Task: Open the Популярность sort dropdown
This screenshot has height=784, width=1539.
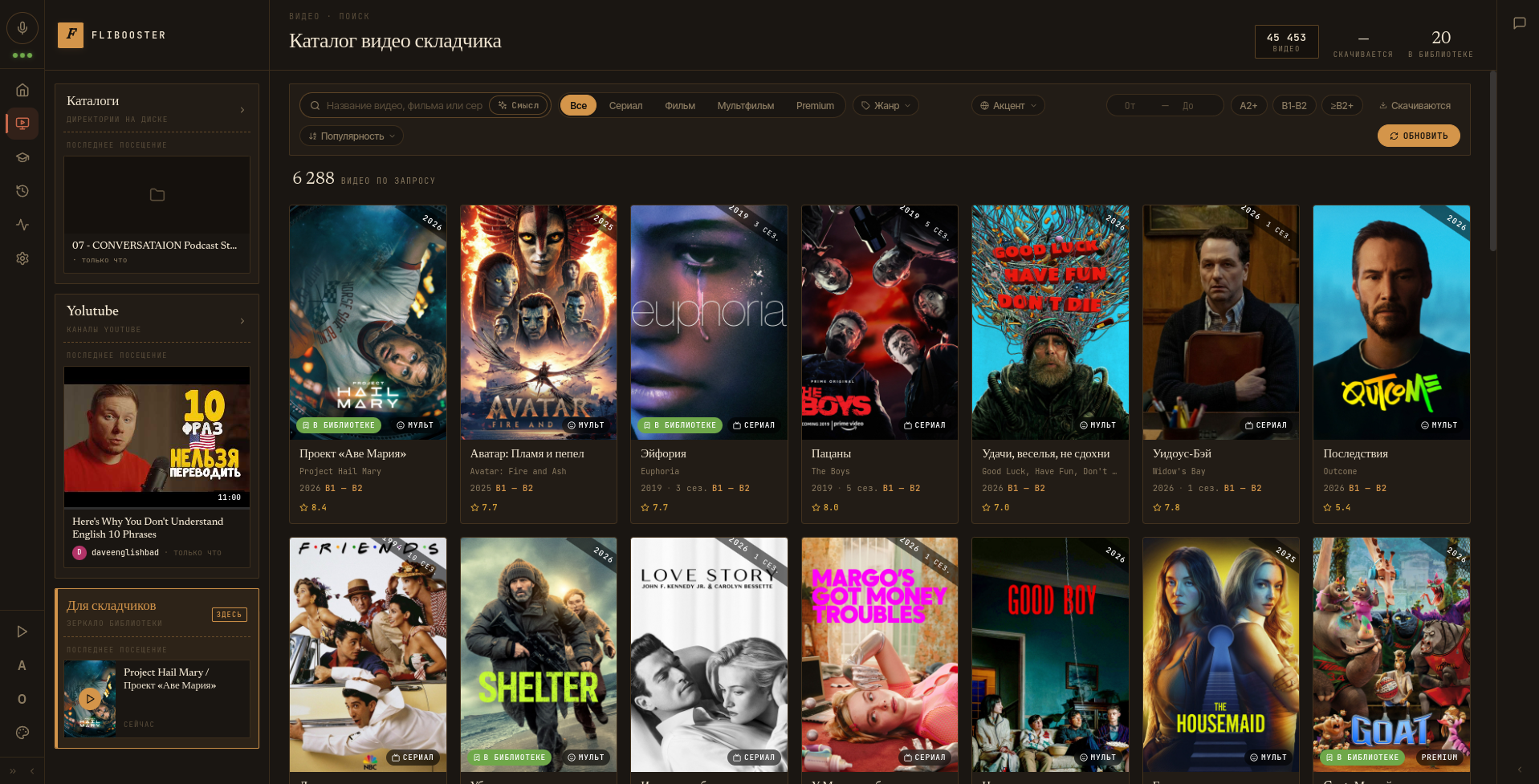Action: 352,136
